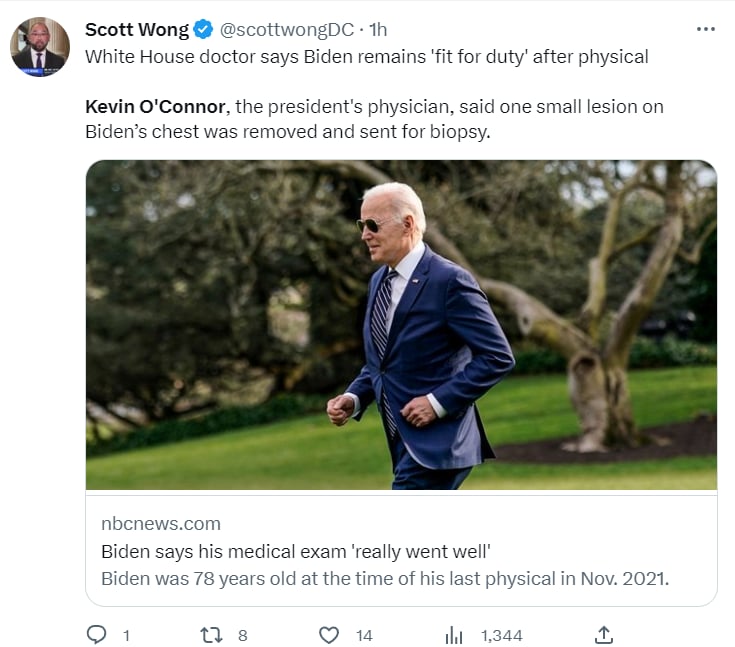Open the three-dot more options menu
This screenshot has width=735, height=647.
coord(705,29)
